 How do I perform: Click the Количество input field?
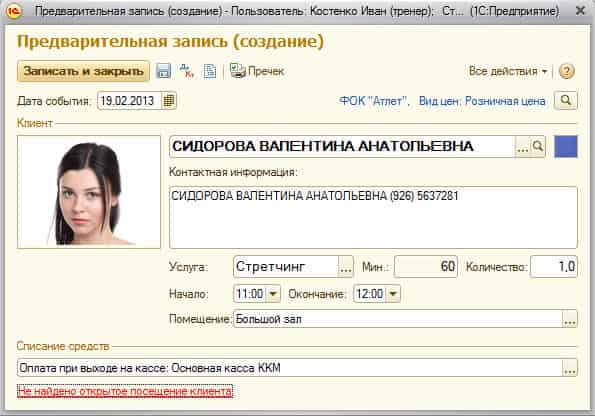coord(554,267)
